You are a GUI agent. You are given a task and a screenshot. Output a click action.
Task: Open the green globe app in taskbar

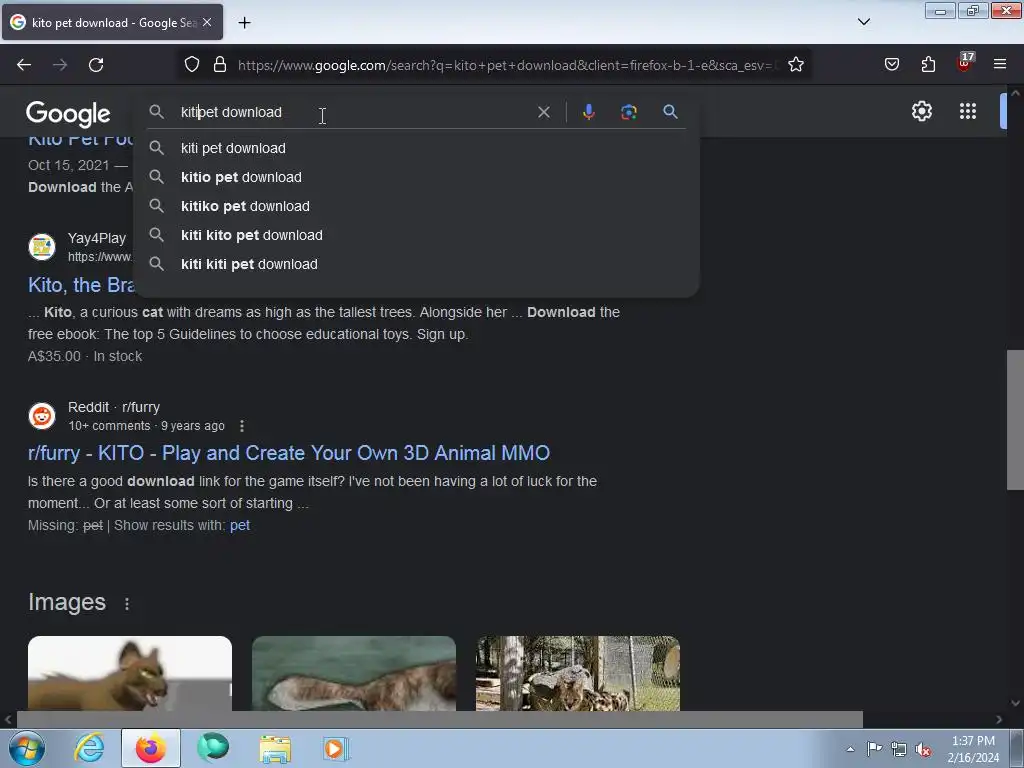click(213, 748)
